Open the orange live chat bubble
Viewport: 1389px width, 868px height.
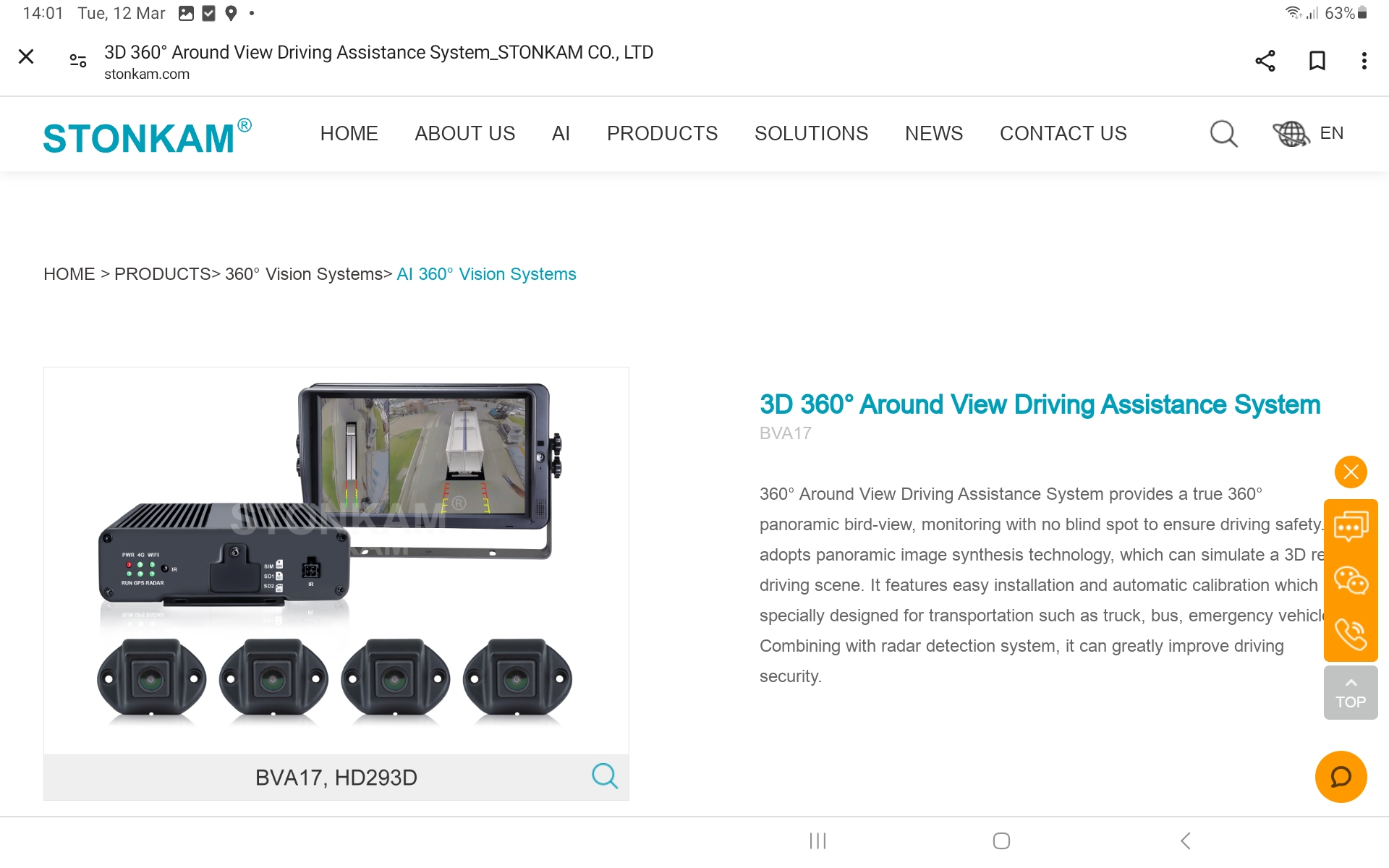(1341, 777)
